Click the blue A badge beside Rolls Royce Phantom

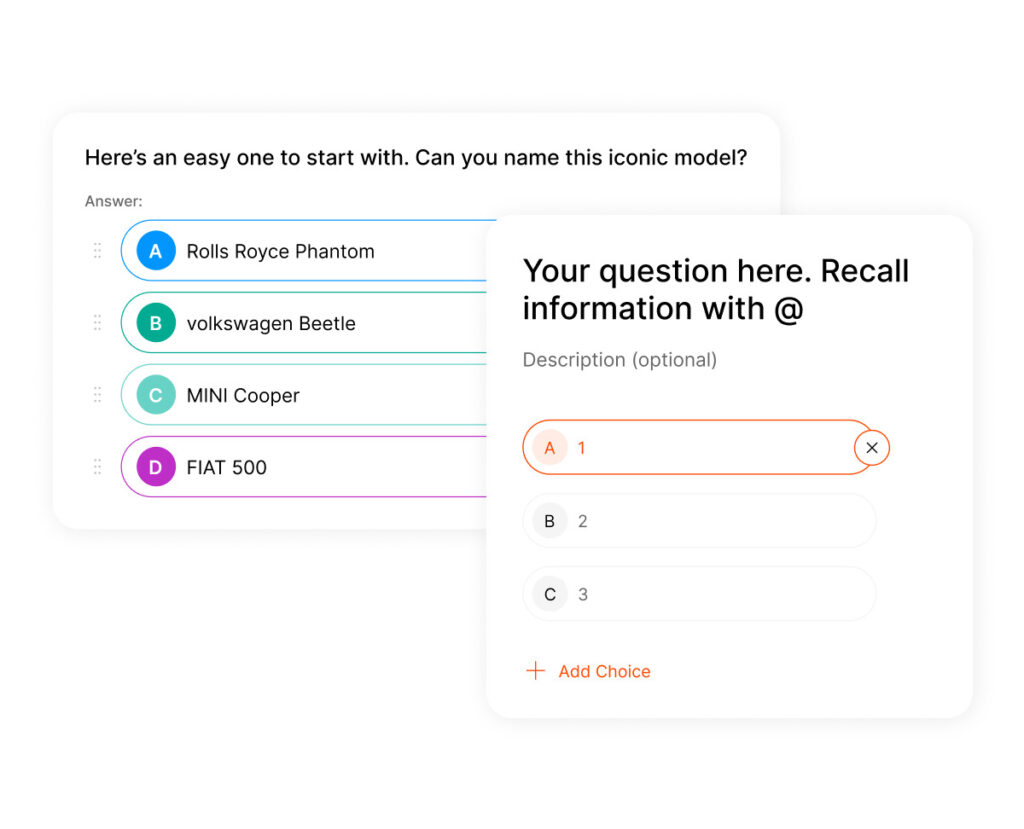[154, 251]
